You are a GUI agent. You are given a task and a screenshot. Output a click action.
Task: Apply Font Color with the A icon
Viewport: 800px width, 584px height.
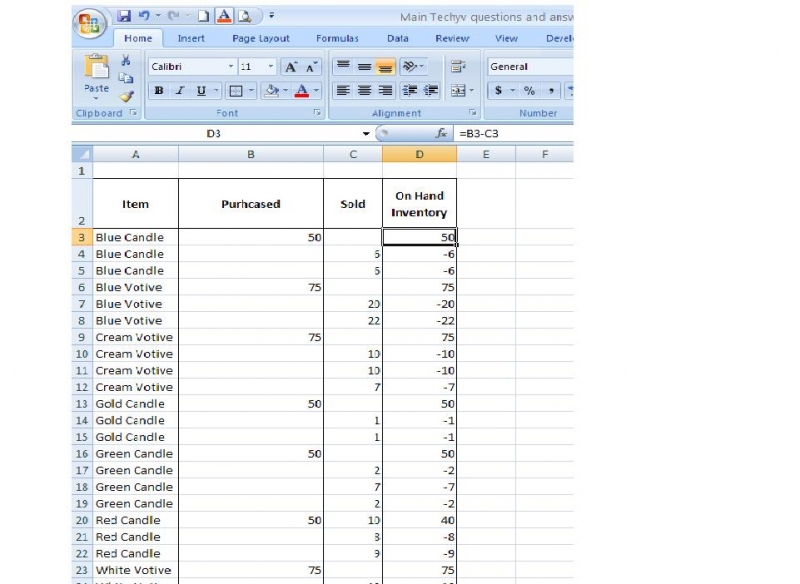tap(301, 91)
